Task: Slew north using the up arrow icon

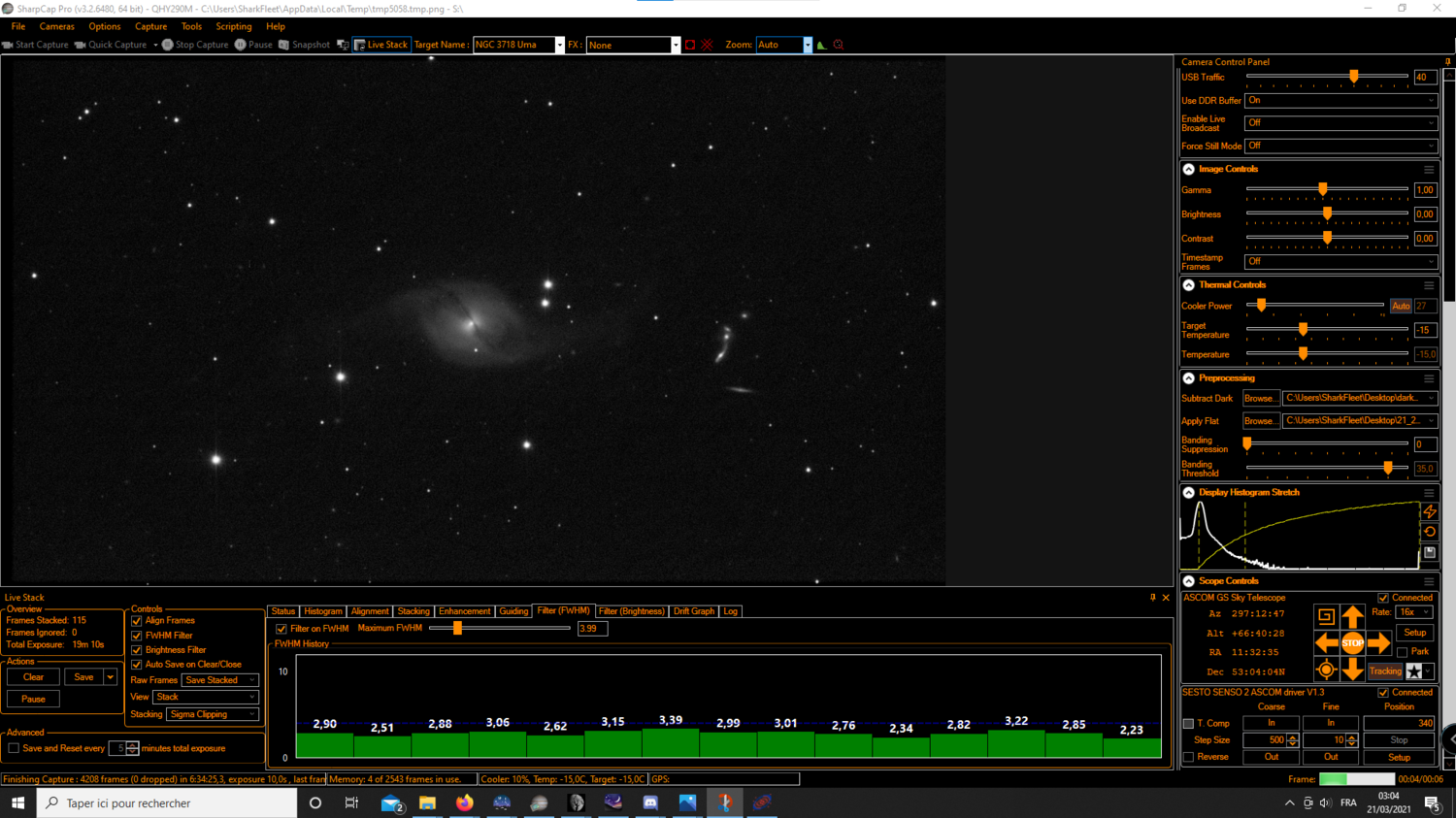Action: click(1353, 614)
